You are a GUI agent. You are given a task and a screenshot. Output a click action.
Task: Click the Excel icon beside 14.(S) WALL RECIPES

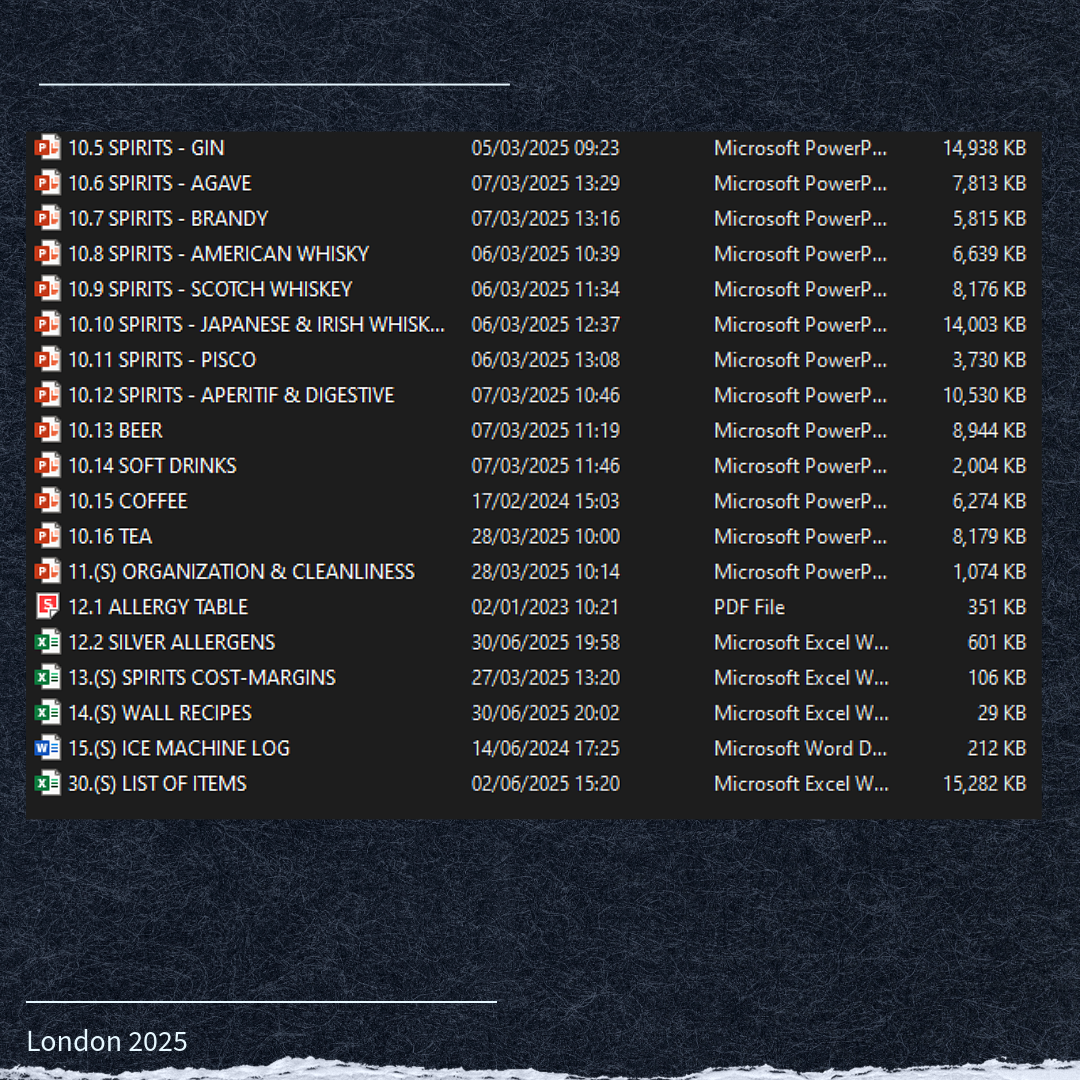[48, 713]
